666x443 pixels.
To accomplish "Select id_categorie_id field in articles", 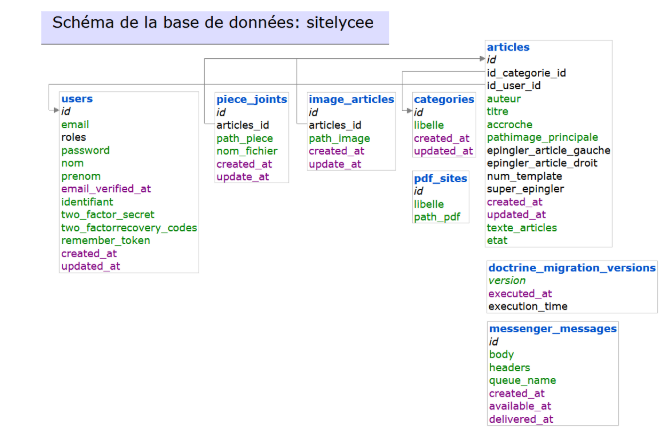I will coord(527,73).
